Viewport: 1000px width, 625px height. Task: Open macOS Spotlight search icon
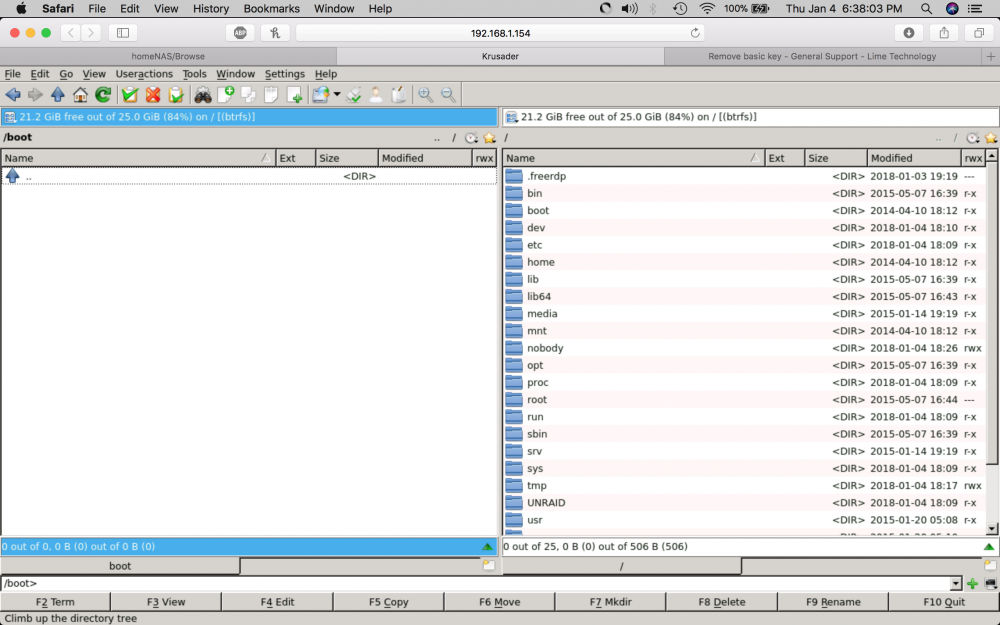pyautogui.click(x=926, y=8)
